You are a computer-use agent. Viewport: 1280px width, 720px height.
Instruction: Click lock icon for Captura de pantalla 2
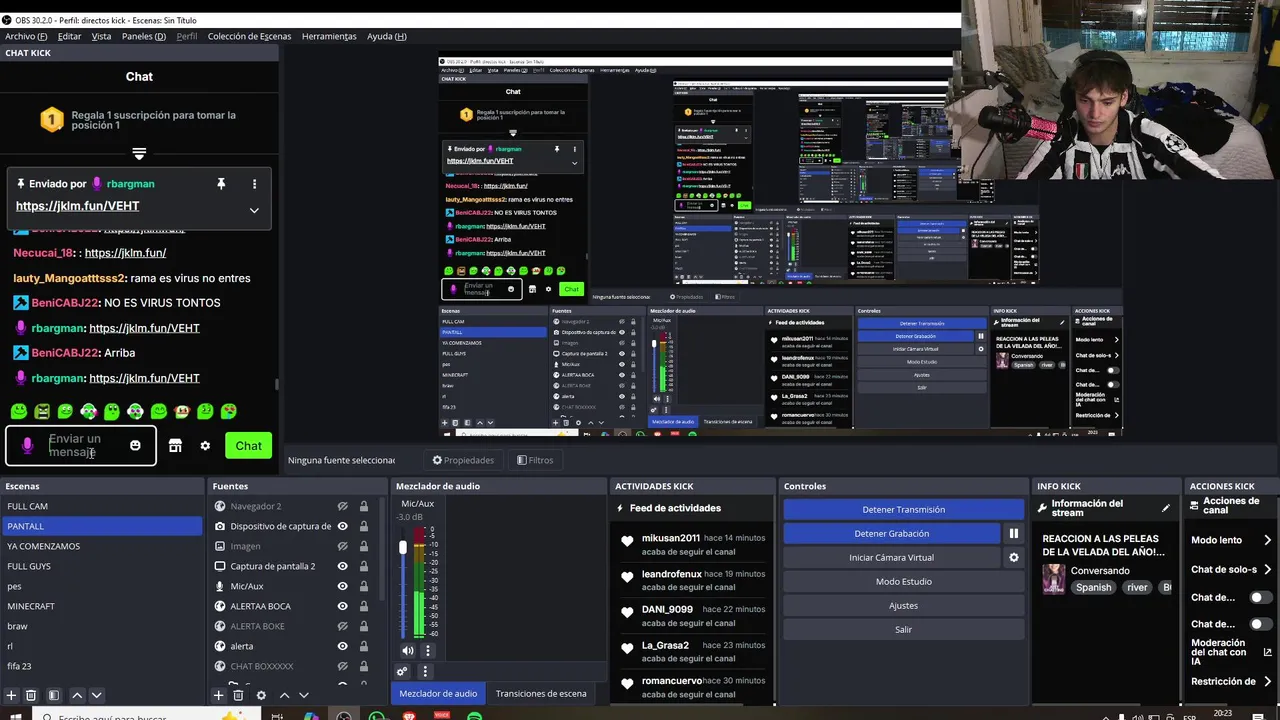[x=363, y=566]
